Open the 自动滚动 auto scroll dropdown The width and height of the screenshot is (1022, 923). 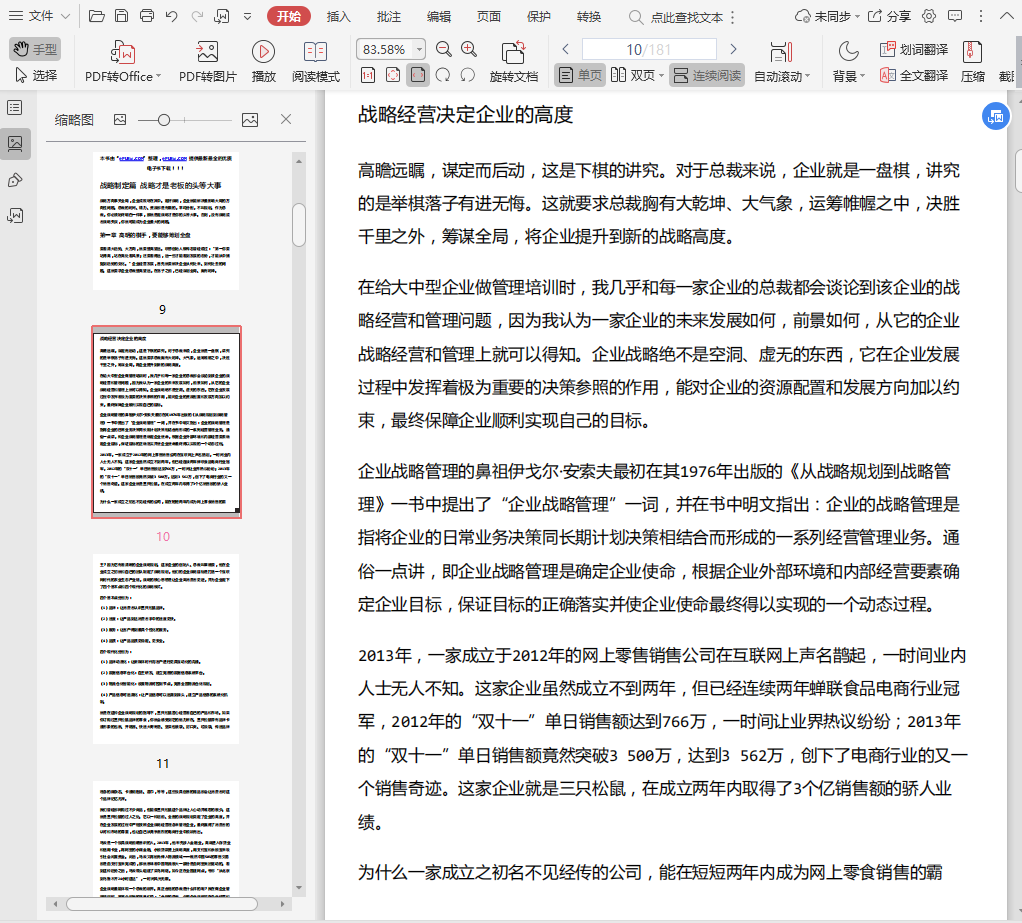tap(781, 62)
